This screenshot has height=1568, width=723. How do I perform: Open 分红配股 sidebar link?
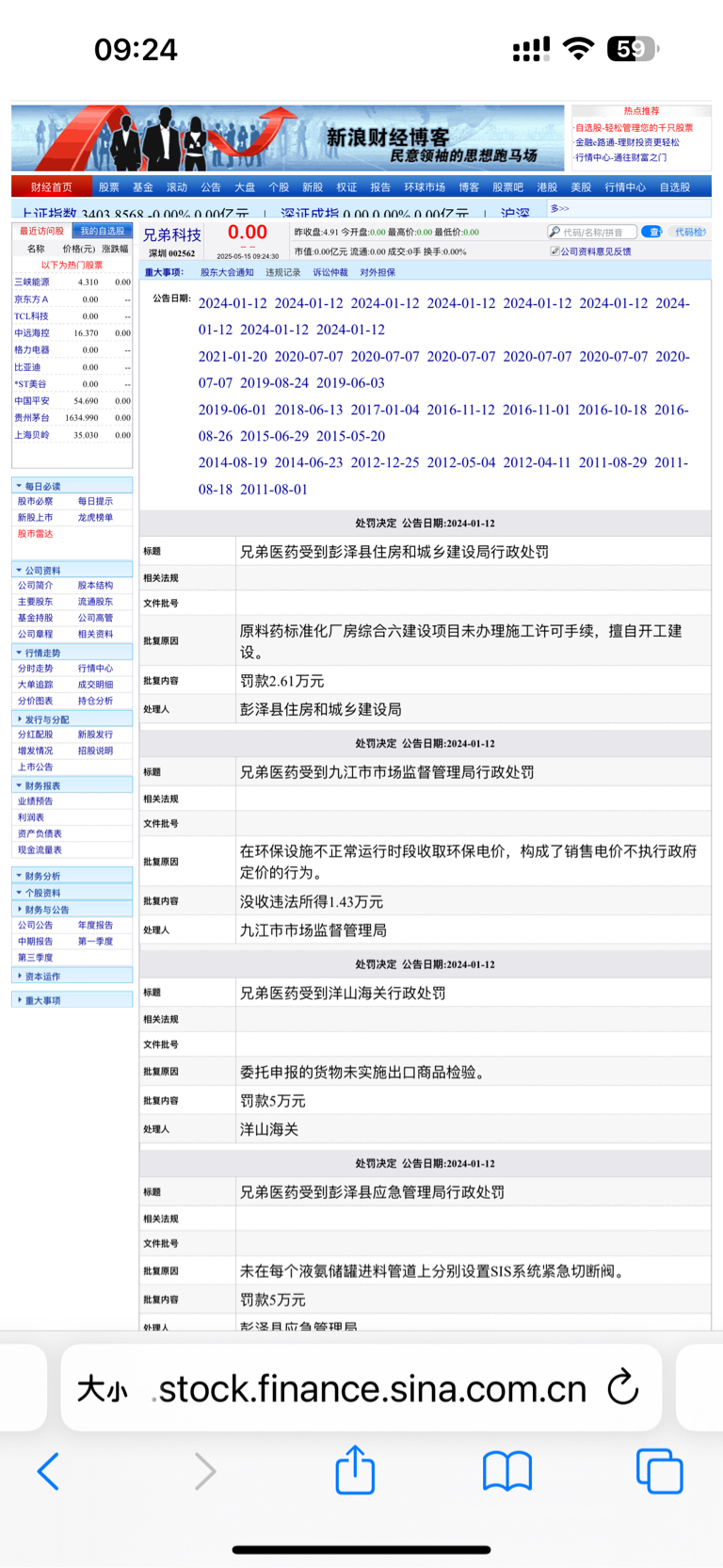click(x=36, y=735)
